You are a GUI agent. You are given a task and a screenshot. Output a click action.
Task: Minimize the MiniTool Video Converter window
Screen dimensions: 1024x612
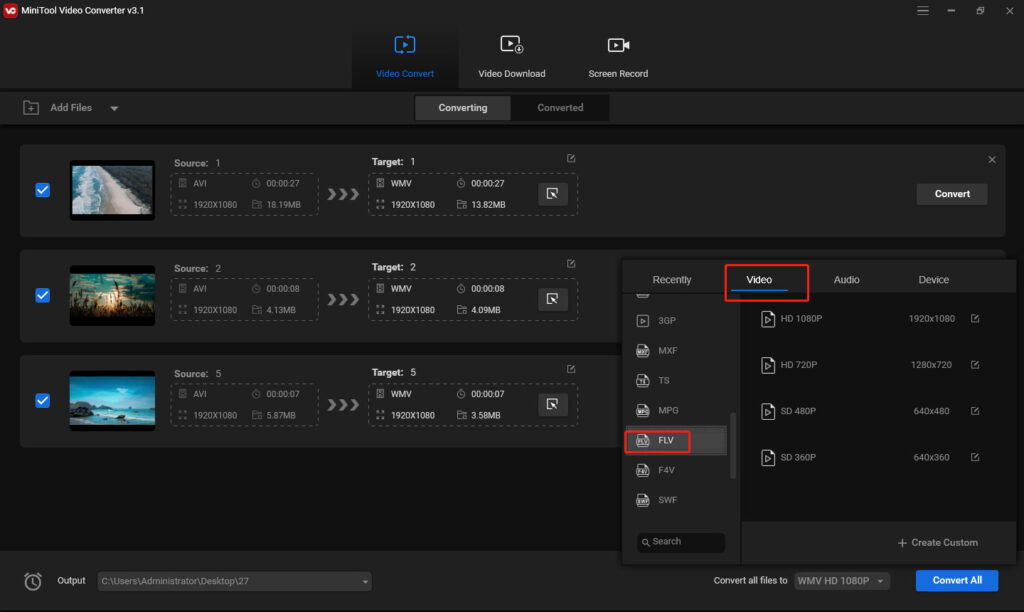pos(952,10)
